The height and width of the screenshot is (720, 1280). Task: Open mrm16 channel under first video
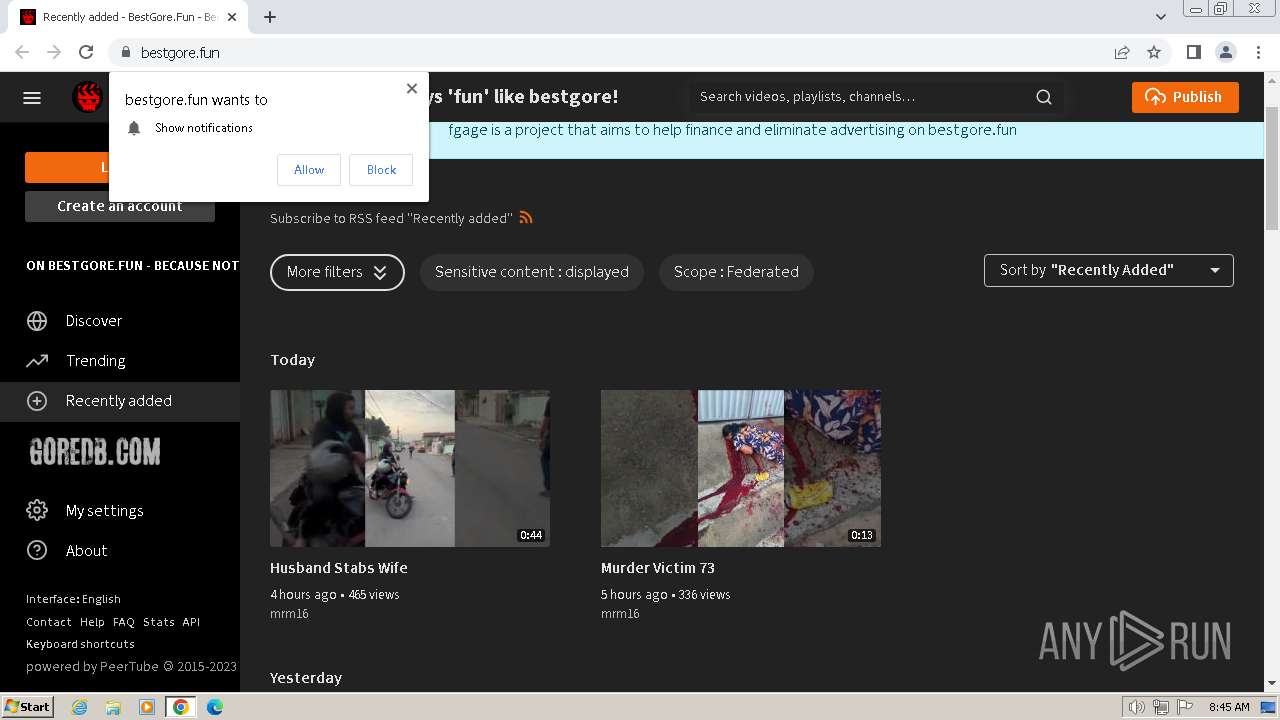(x=289, y=614)
